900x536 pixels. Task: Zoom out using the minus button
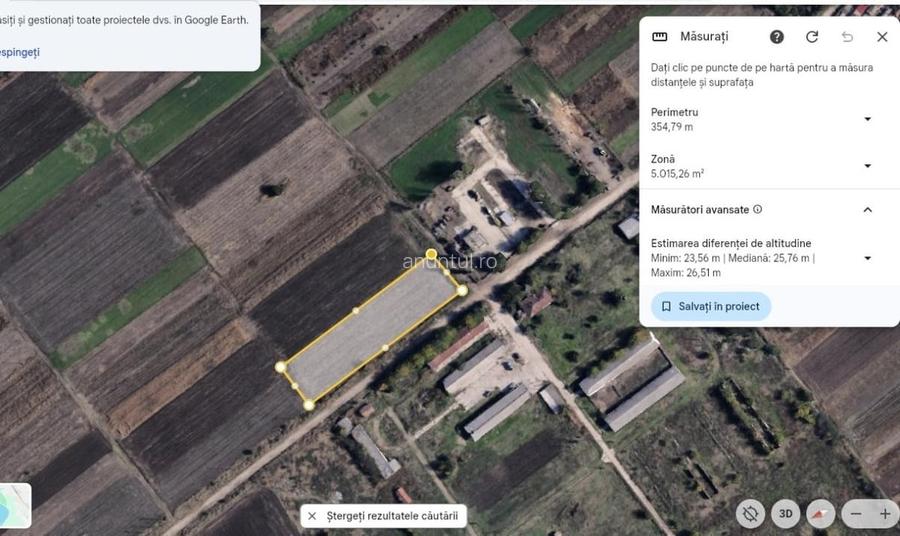pos(856,514)
